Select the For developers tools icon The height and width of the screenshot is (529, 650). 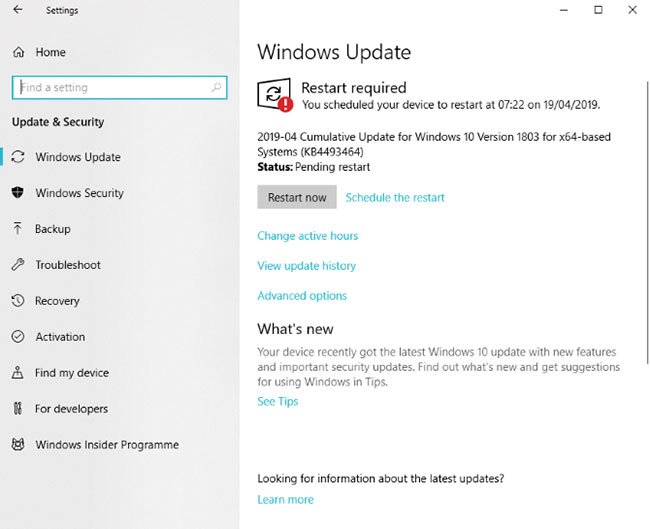tap(17, 408)
